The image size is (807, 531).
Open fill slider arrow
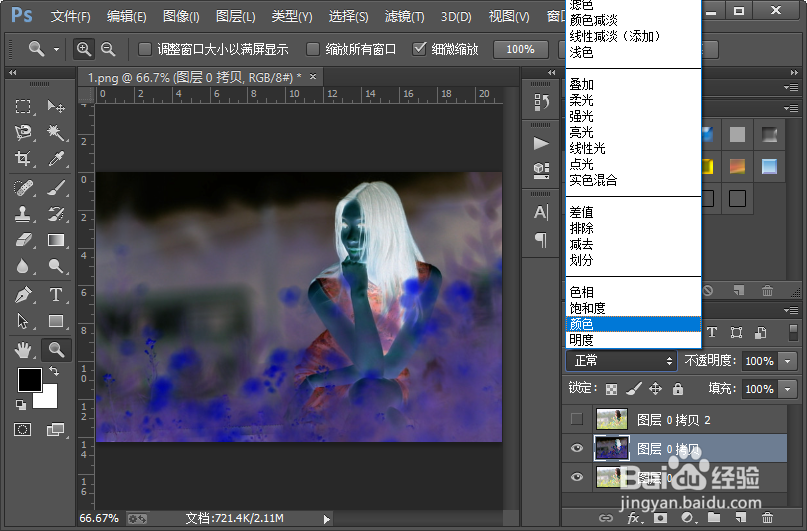pos(787,389)
